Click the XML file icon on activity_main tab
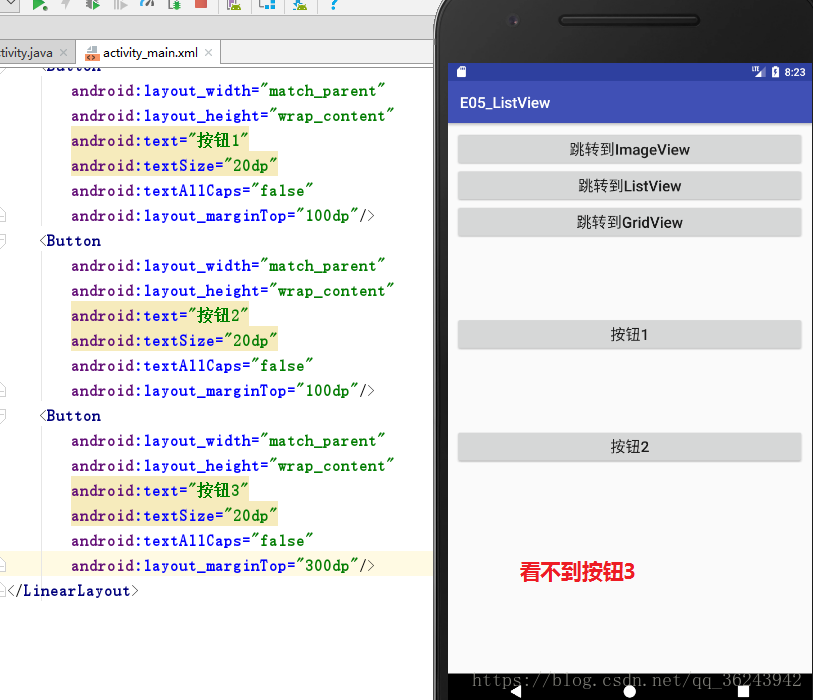The image size is (813, 700). 92,53
